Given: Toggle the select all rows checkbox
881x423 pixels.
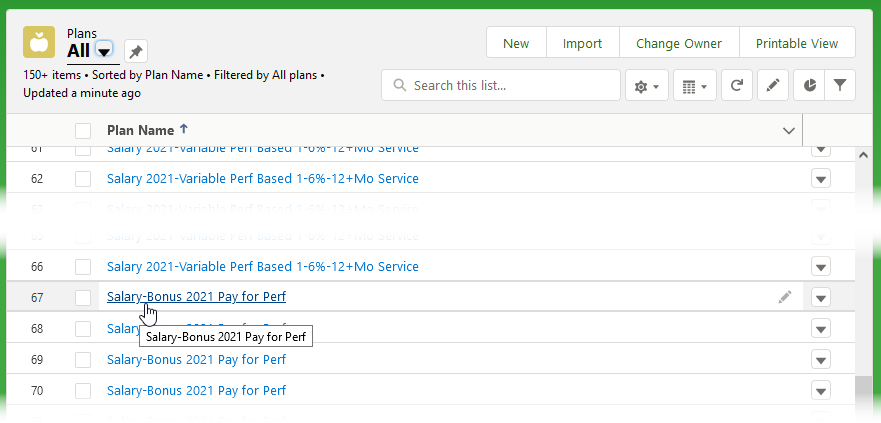Looking at the screenshot, I should coord(83,131).
